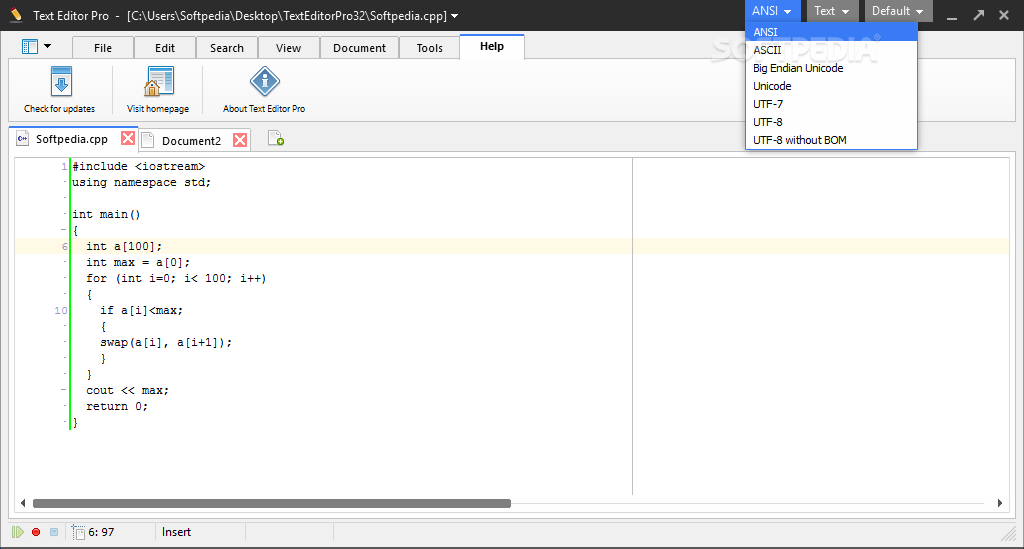Click the caret position icon in status bar

(x=78, y=533)
